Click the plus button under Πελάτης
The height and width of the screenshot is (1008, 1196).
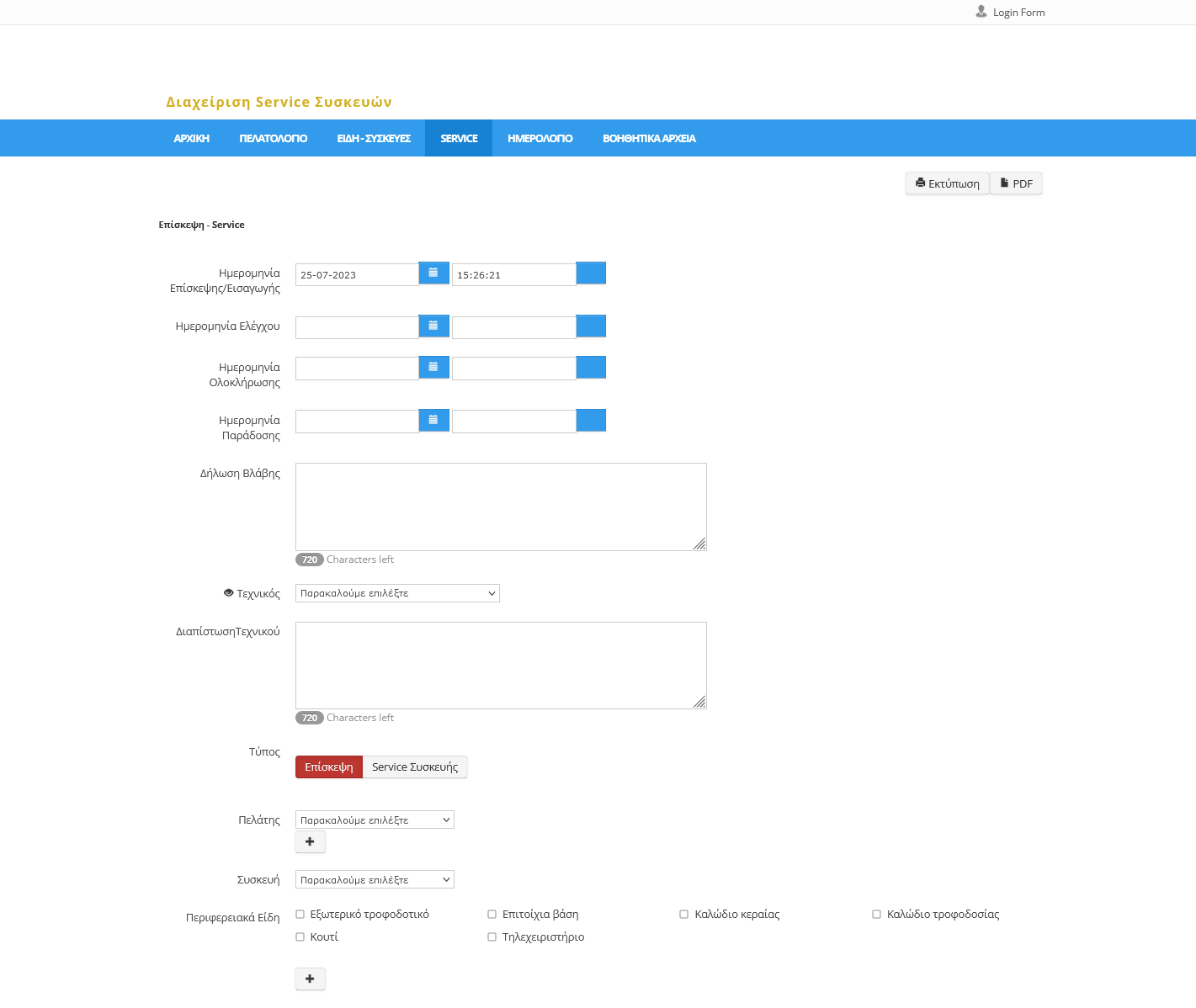(310, 842)
